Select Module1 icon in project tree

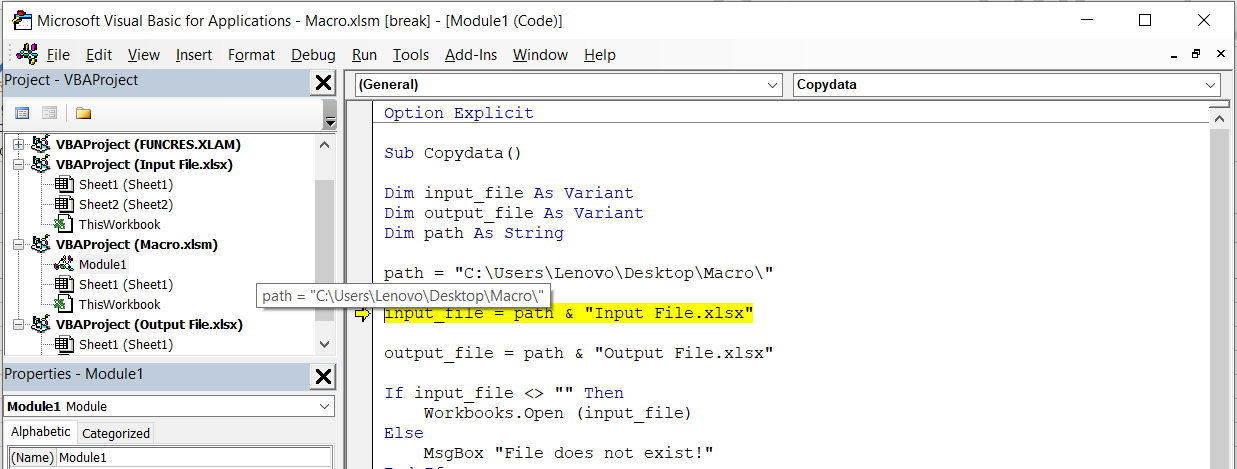63,264
